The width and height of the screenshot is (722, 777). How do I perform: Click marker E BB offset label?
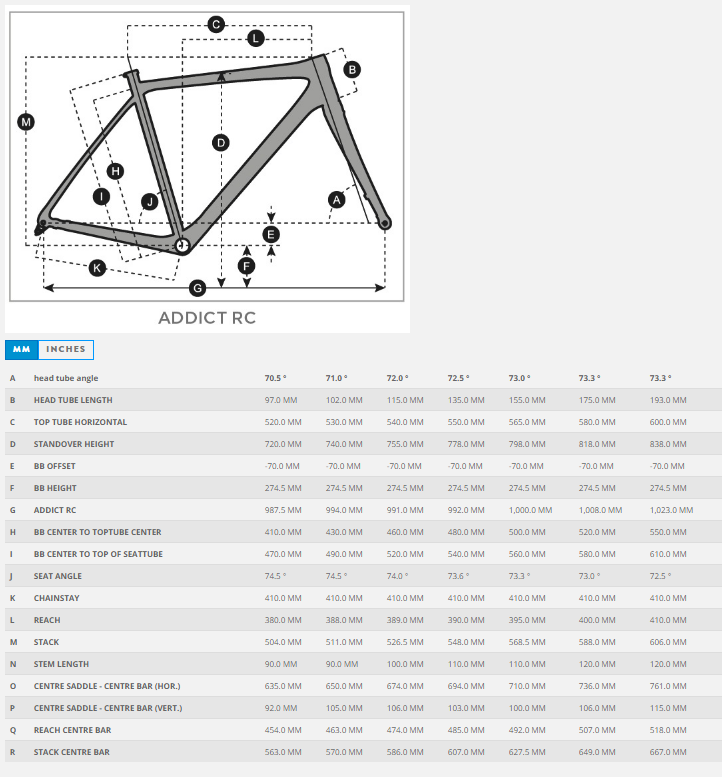click(x=271, y=234)
